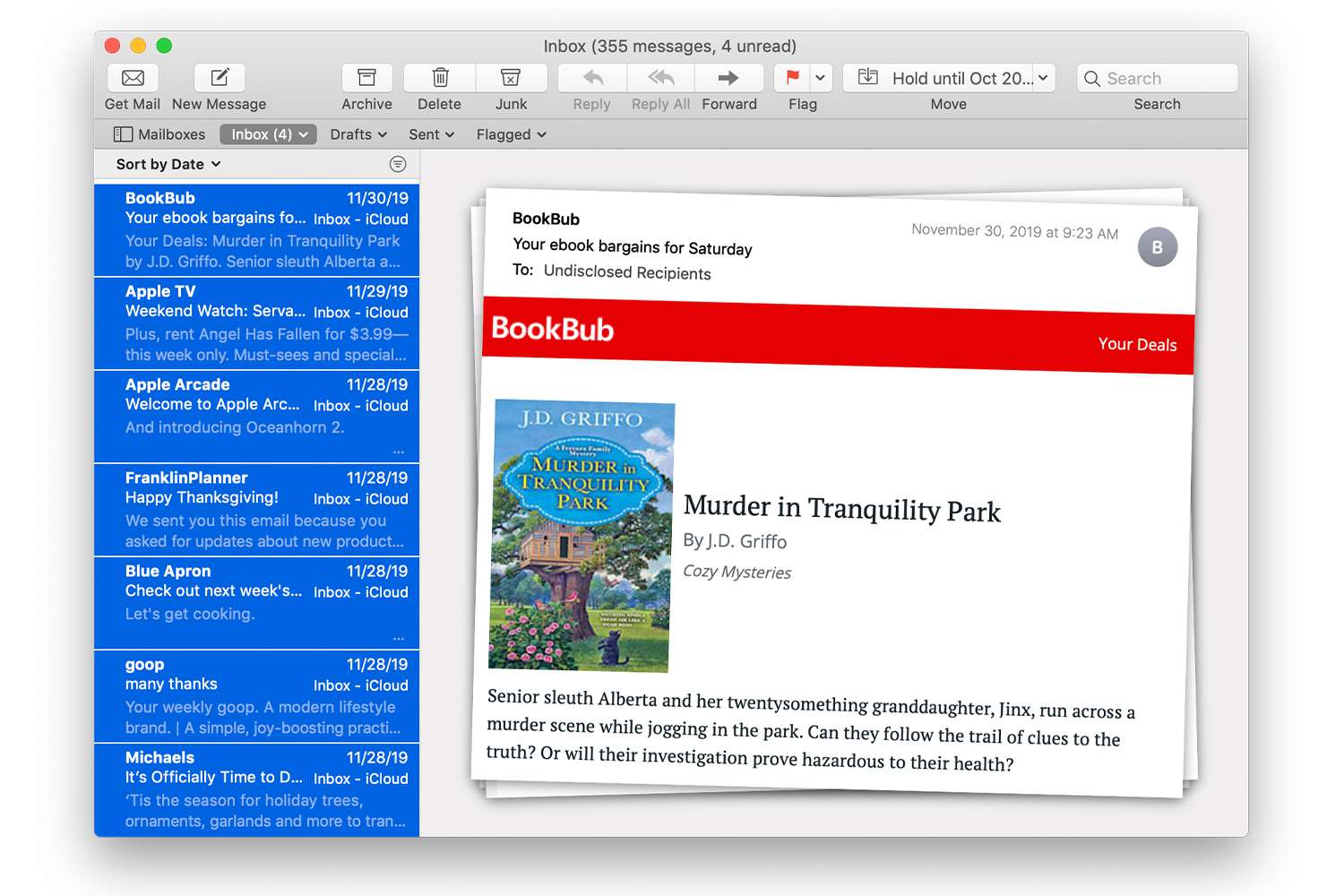Image resolution: width=1344 pixels, height=896 pixels.
Task: Open the Inbox (4) dropdown
Action: click(268, 134)
